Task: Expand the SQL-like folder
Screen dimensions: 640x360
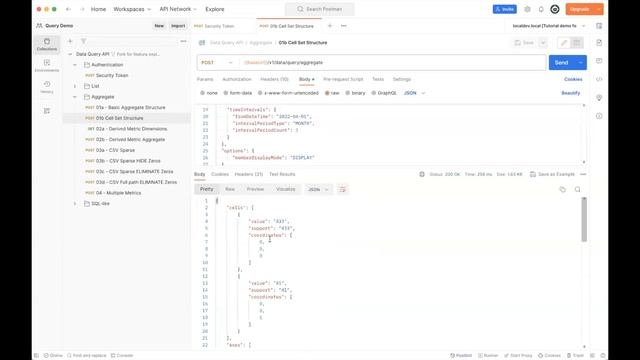Action: 75,203
